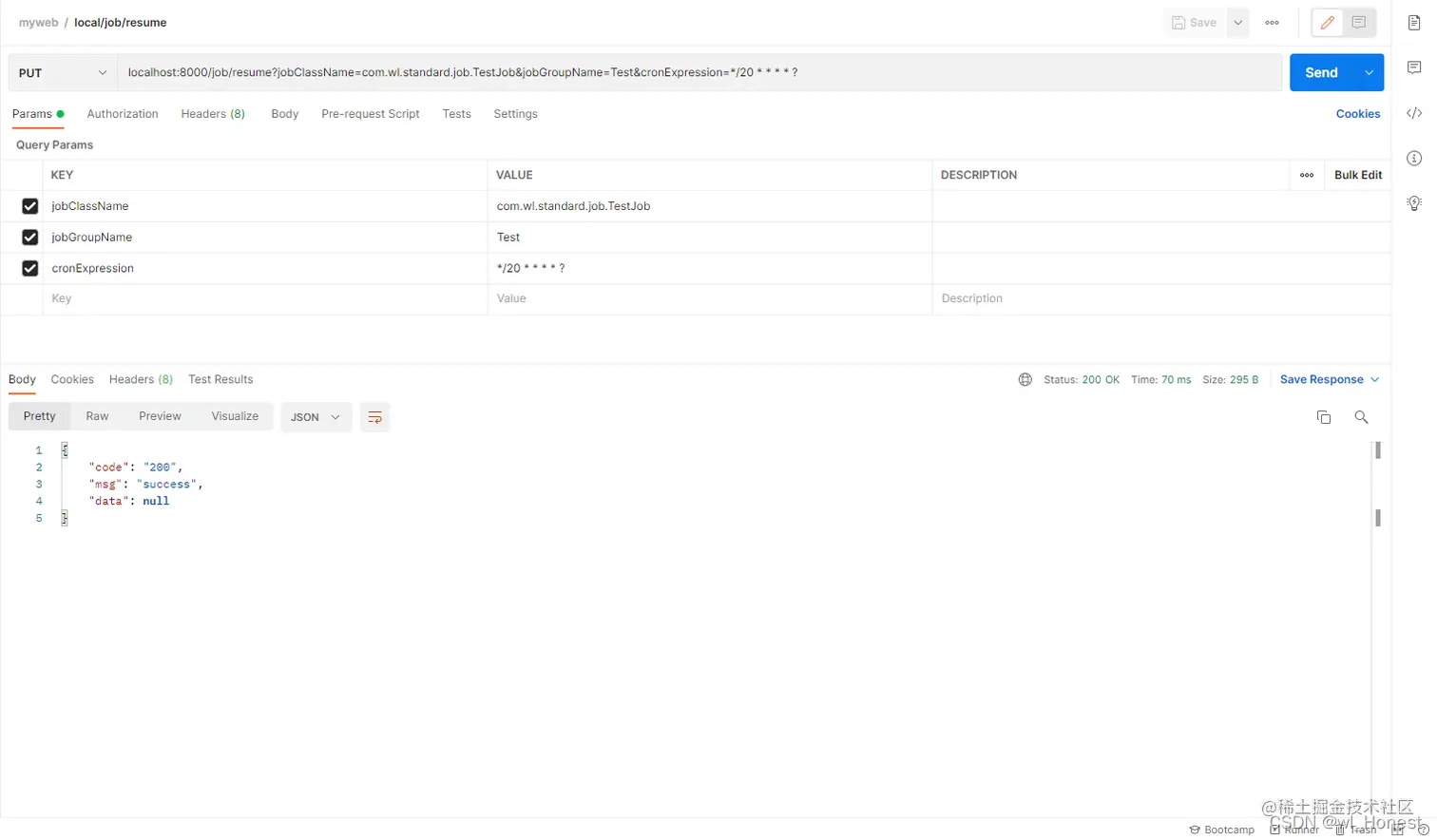Image resolution: width=1437 pixels, height=840 pixels.
Task: Click the Test value cell
Action: (710, 238)
